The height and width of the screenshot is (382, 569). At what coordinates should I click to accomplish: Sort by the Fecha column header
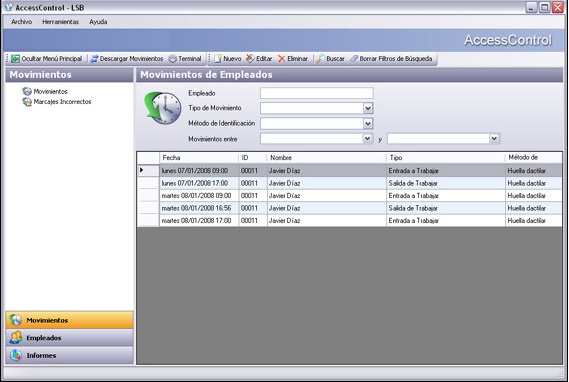pyautogui.click(x=199, y=158)
